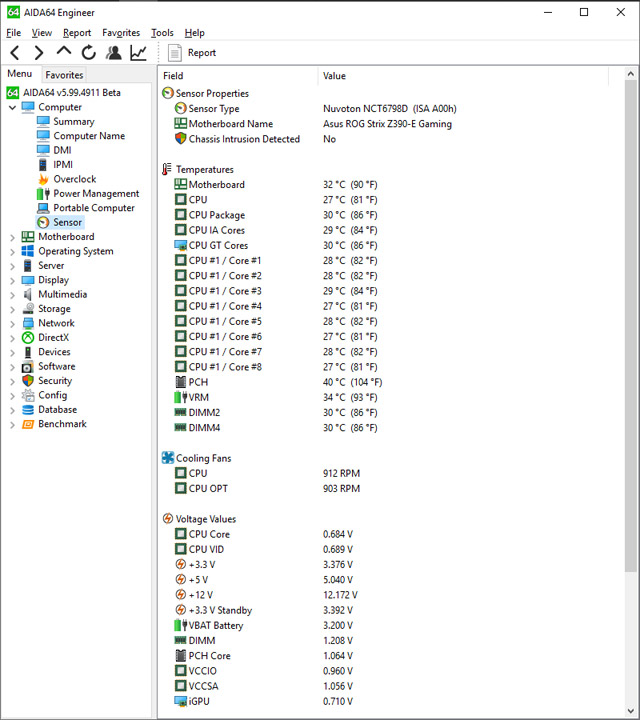
Task: Expand the Software tree node
Action: [12, 367]
